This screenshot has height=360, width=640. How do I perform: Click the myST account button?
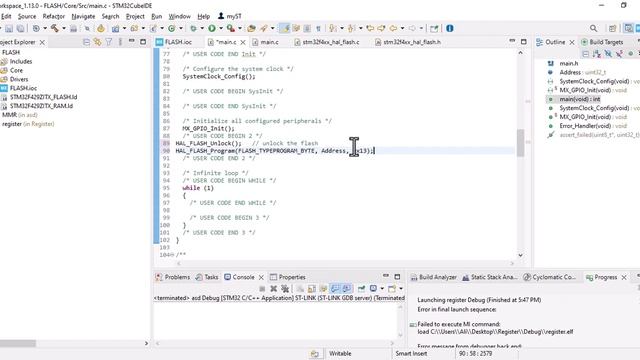[230, 16]
